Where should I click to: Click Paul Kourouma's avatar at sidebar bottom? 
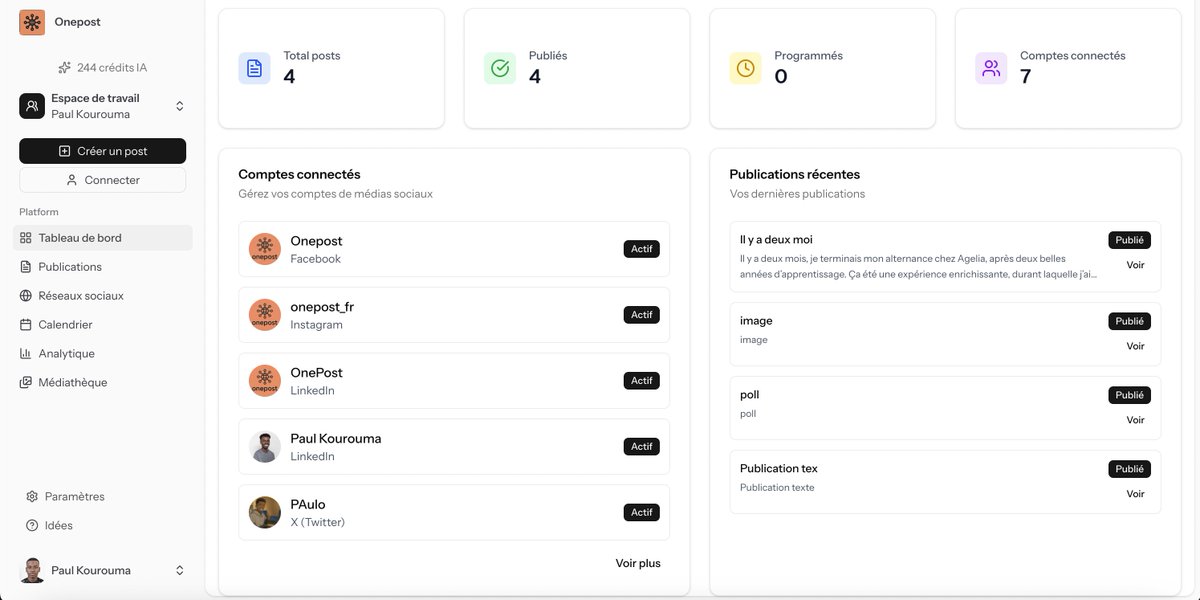click(x=32, y=571)
